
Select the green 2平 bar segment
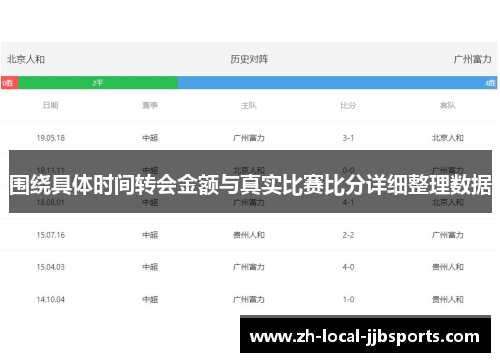click(98, 83)
